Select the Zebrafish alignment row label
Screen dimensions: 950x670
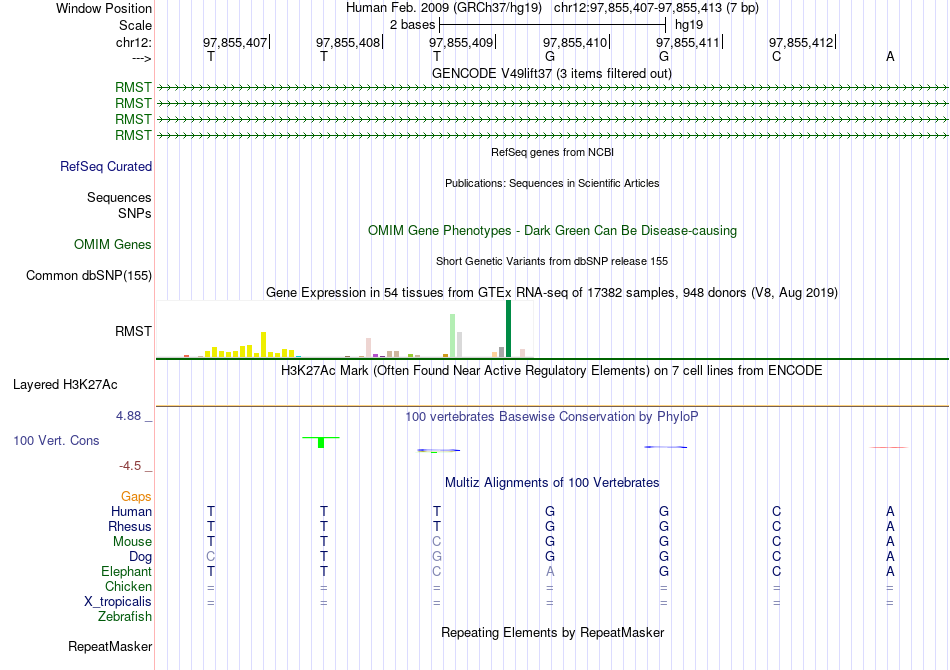click(x=125, y=616)
